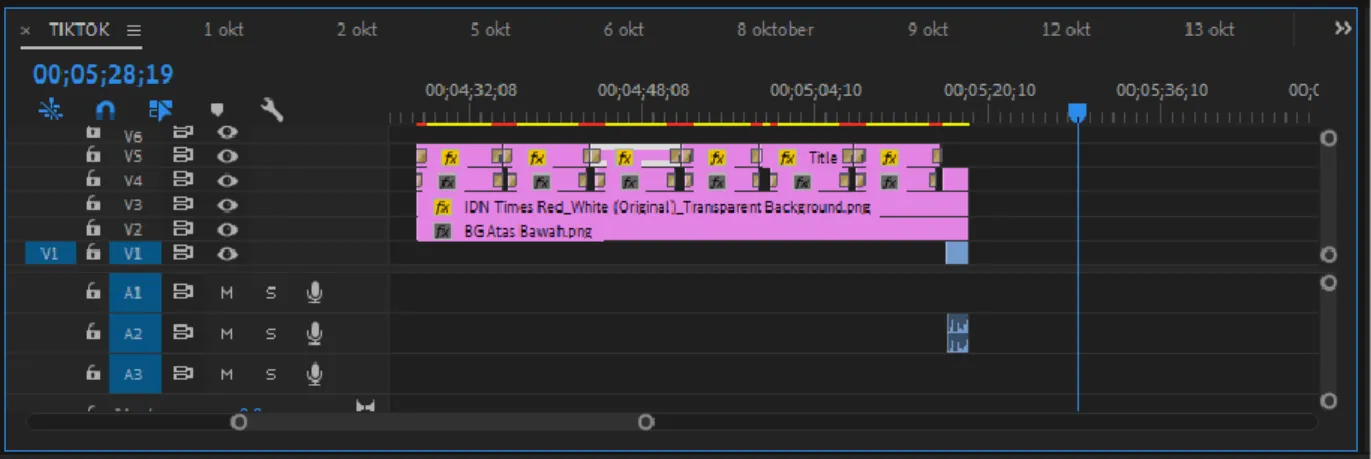This screenshot has height=459, width=1371.
Task: Solo audio track A3
Action: pyautogui.click(x=271, y=374)
